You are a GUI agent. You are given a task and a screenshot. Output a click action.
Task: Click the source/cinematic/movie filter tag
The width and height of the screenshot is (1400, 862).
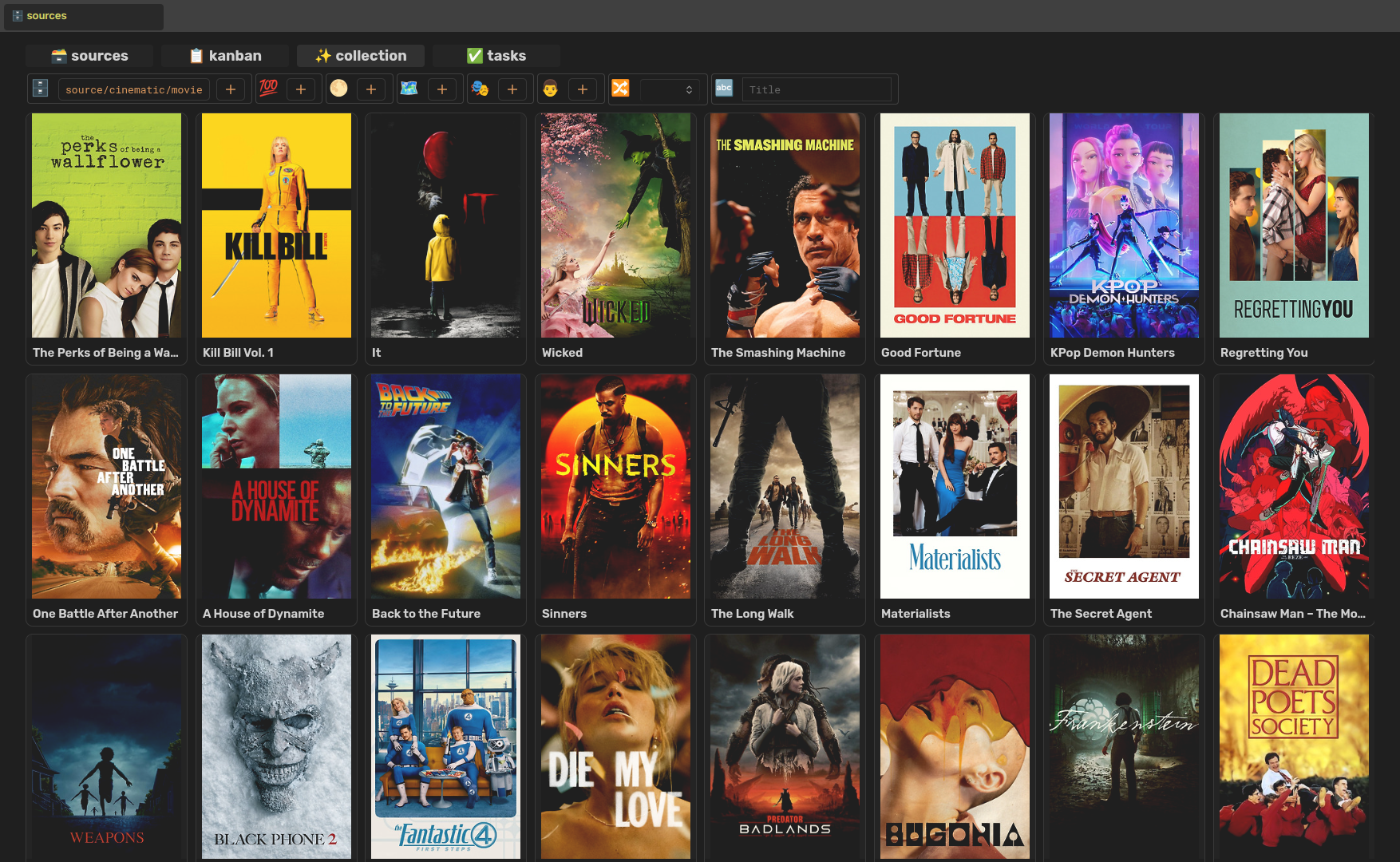click(x=134, y=89)
